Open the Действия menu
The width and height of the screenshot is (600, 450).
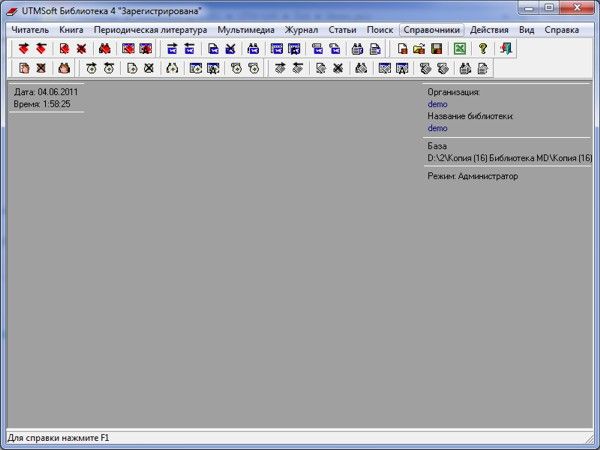tap(489, 30)
